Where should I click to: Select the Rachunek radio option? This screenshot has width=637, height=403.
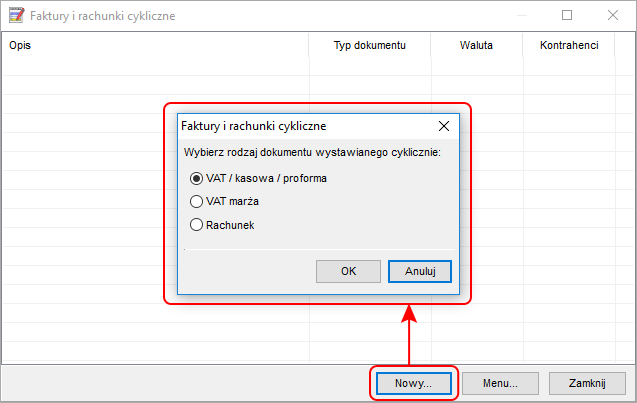(x=196, y=225)
